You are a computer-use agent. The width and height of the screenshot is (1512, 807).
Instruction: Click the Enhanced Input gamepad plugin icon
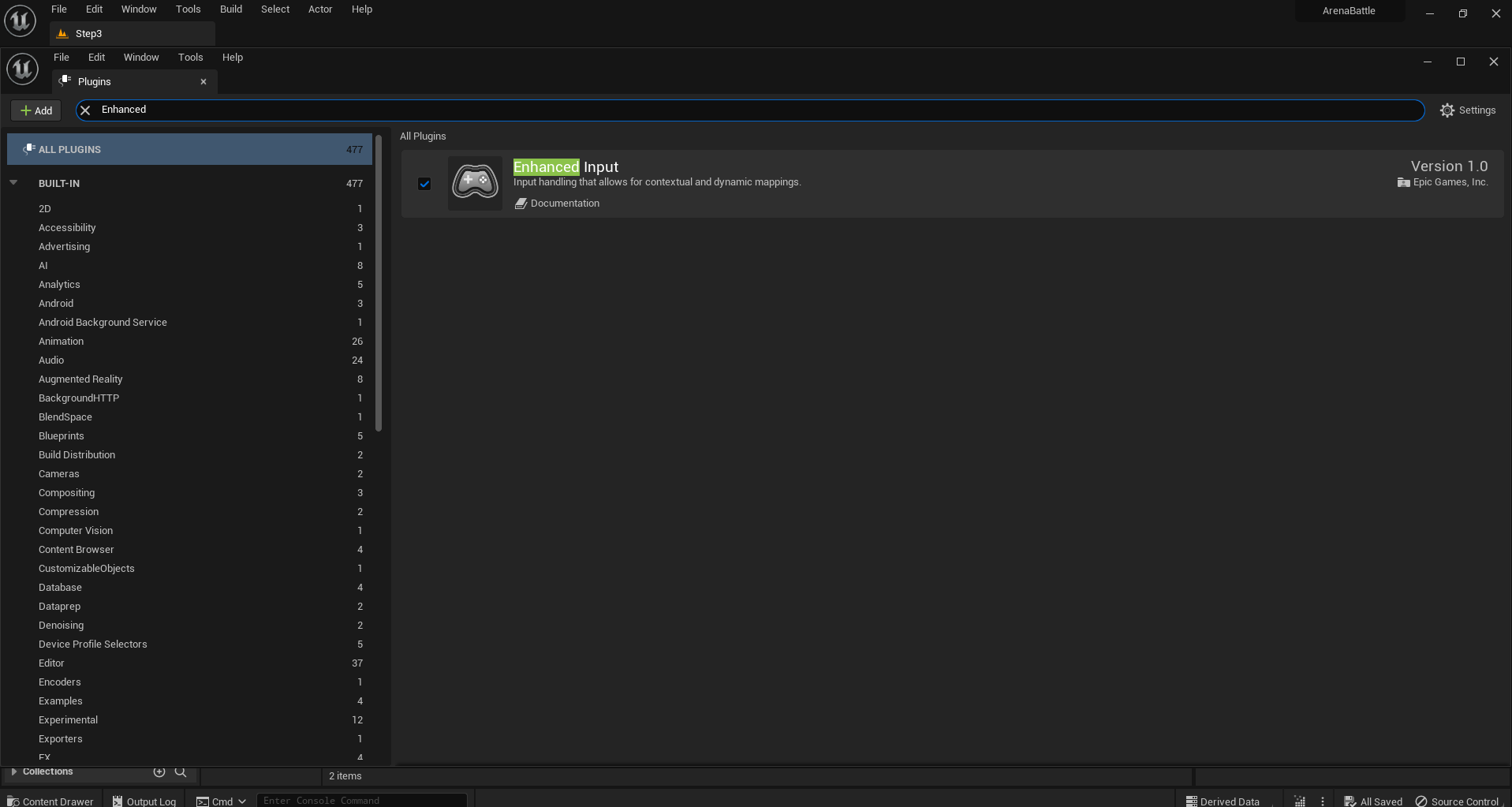coord(475,183)
